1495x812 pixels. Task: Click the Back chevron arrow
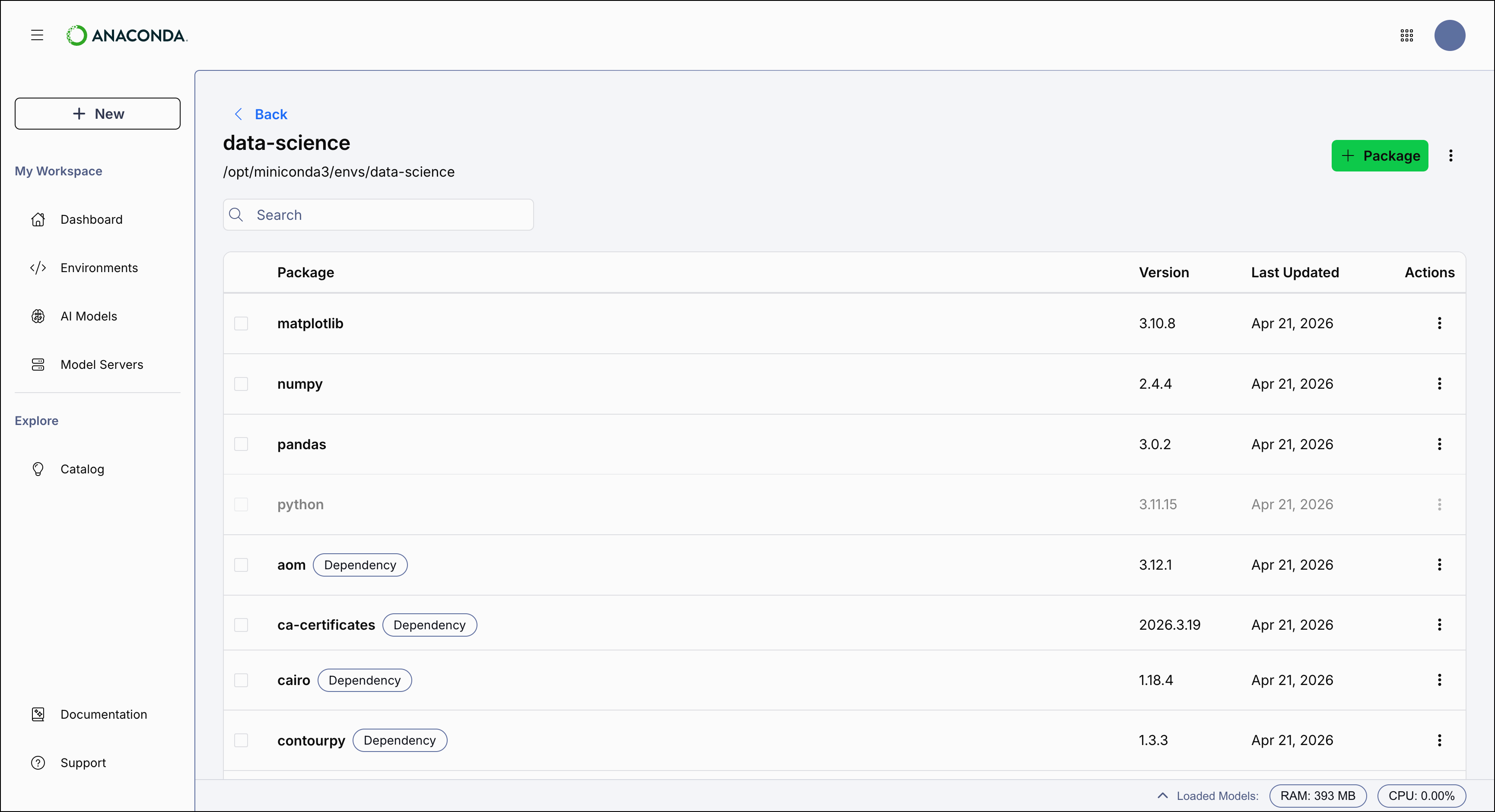pos(238,114)
